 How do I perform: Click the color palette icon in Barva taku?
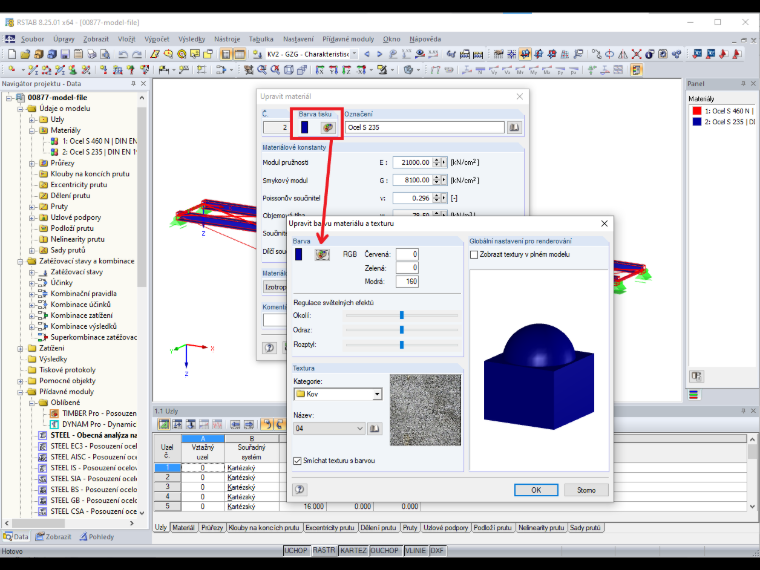tap(328, 127)
